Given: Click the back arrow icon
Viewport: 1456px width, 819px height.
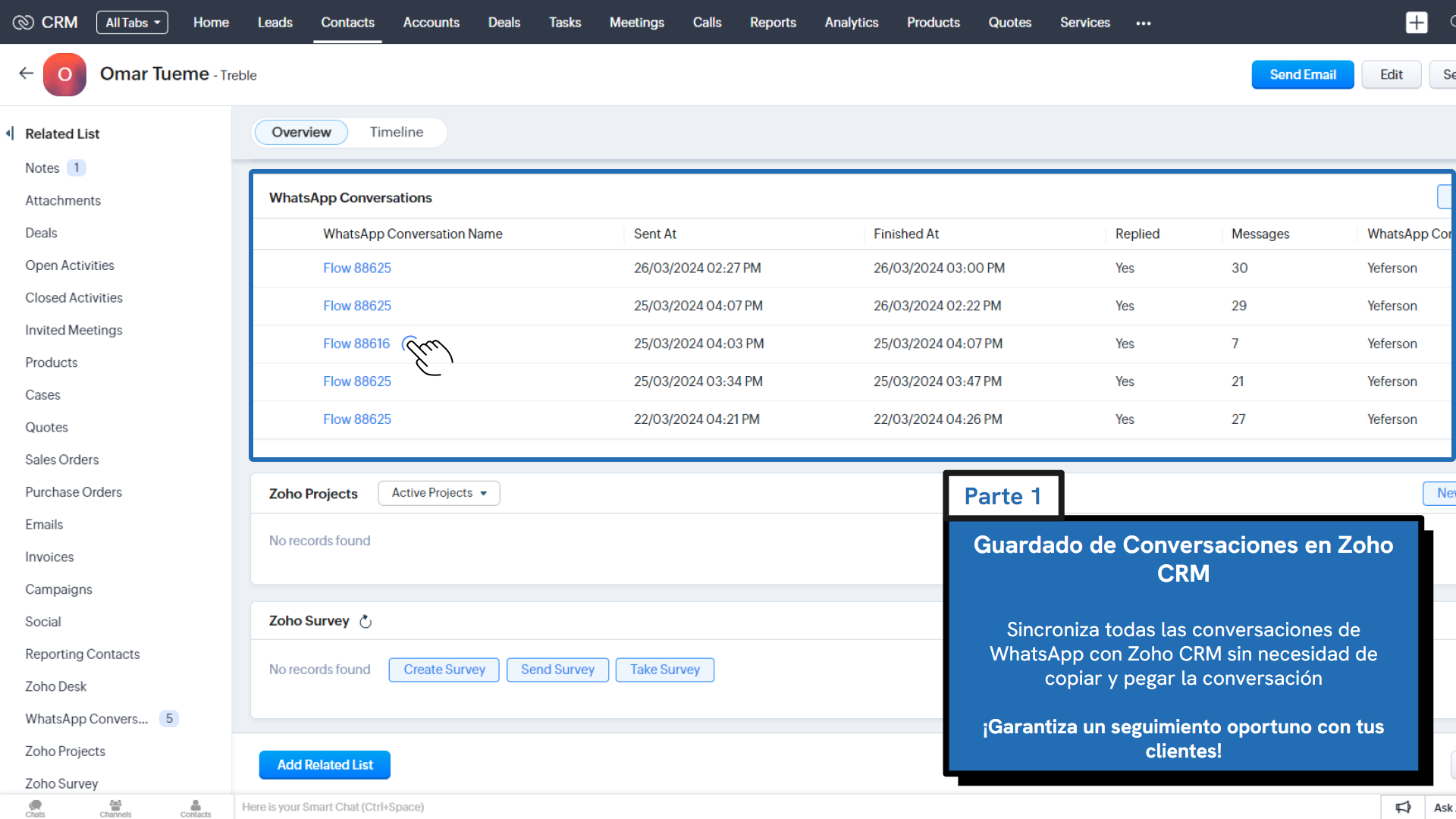Looking at the screenshot, I should (27, 74).
